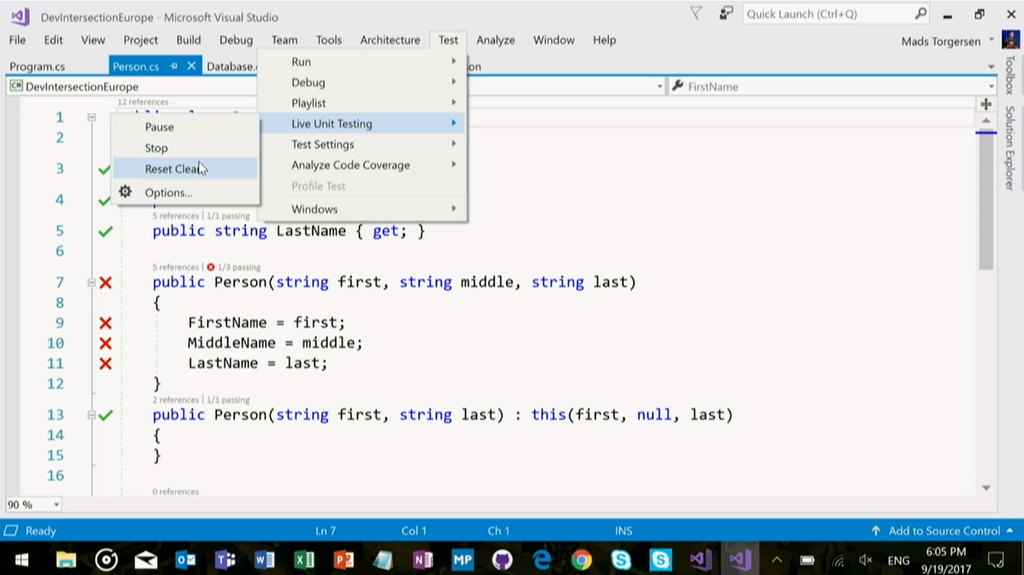Open Excel from the taskbar
The height and width of the screenshot is (575, 1024).
point(304,560)
